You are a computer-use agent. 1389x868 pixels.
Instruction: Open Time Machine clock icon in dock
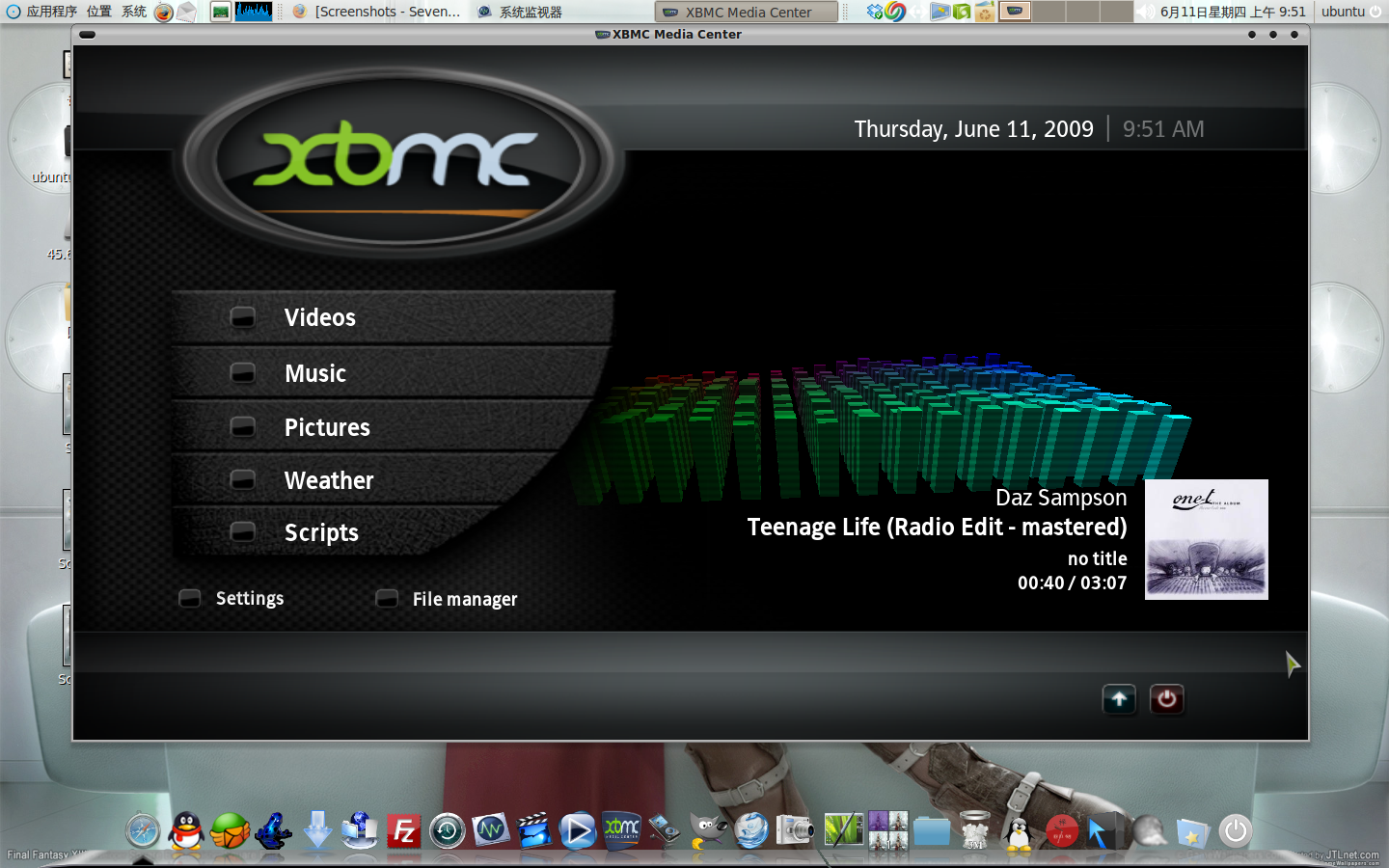(x=448, y=830)
